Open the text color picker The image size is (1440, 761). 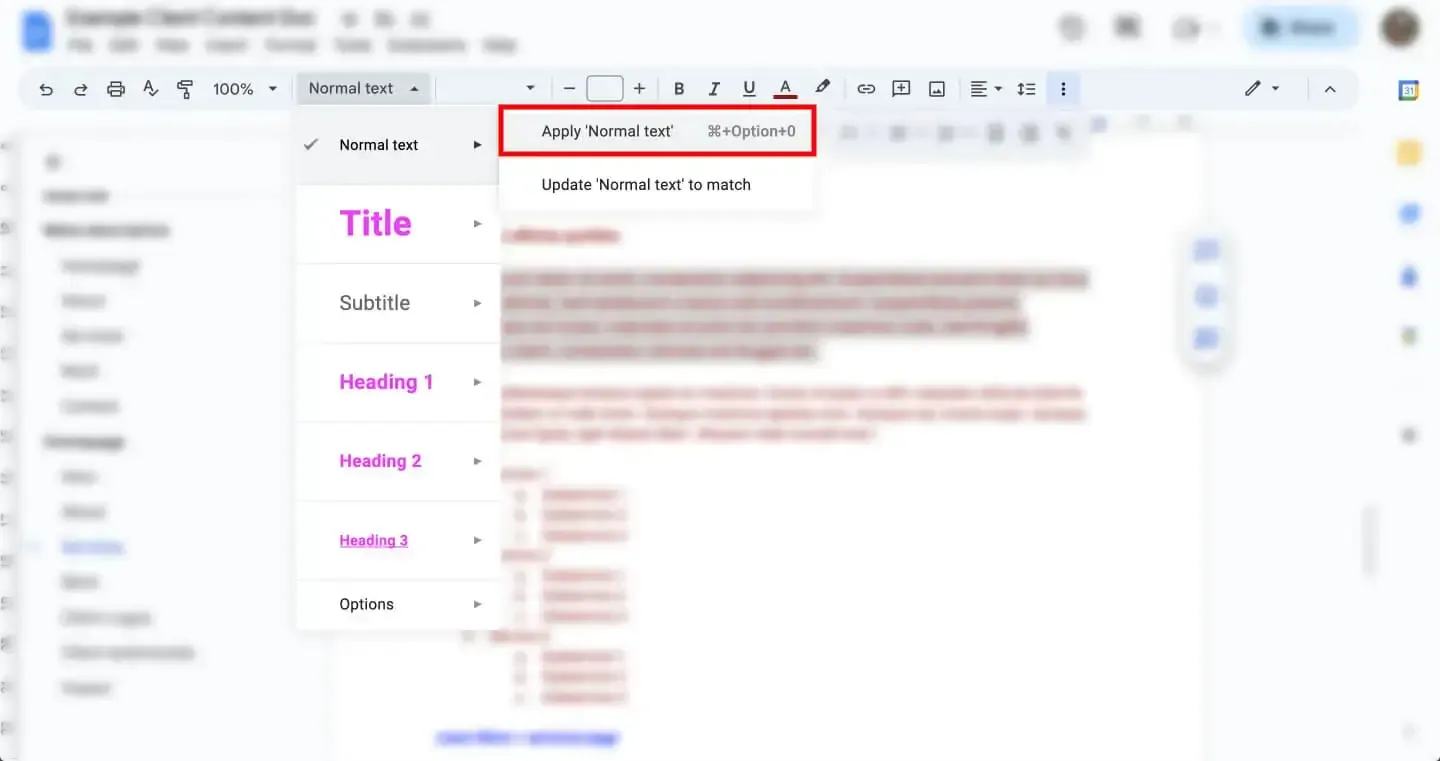(786, 89)
